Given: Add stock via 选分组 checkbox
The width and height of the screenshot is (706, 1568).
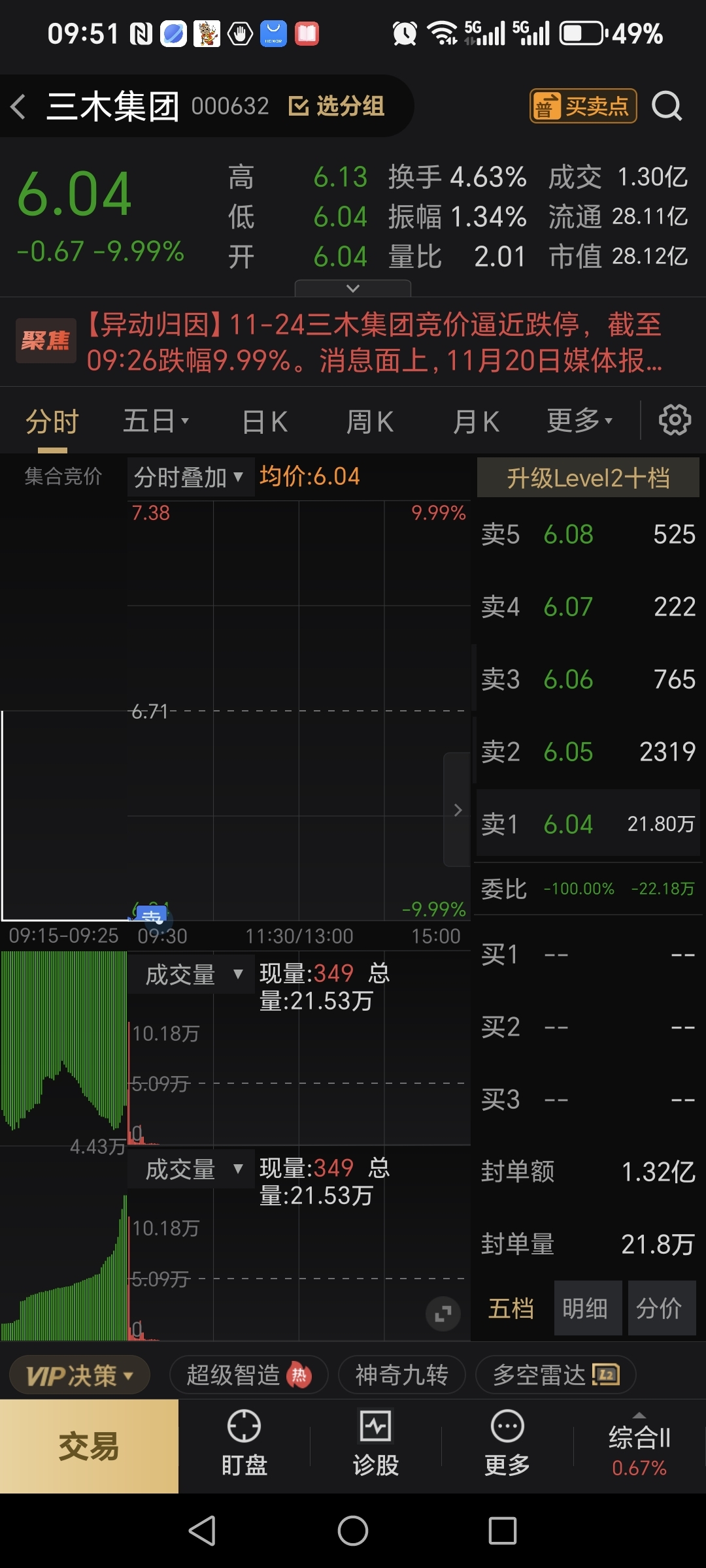Looking at the screenshot, I should [x=337, y=106].
